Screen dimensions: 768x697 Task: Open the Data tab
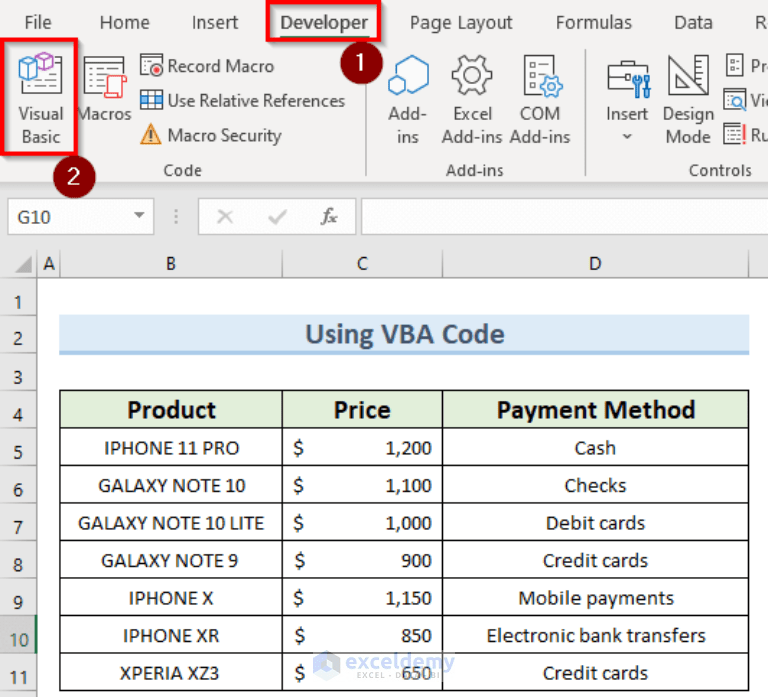[693, 23]
